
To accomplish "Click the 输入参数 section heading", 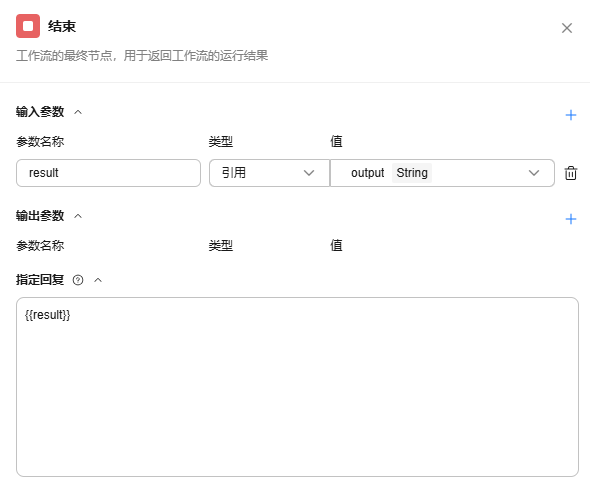I will coord(40,112).
